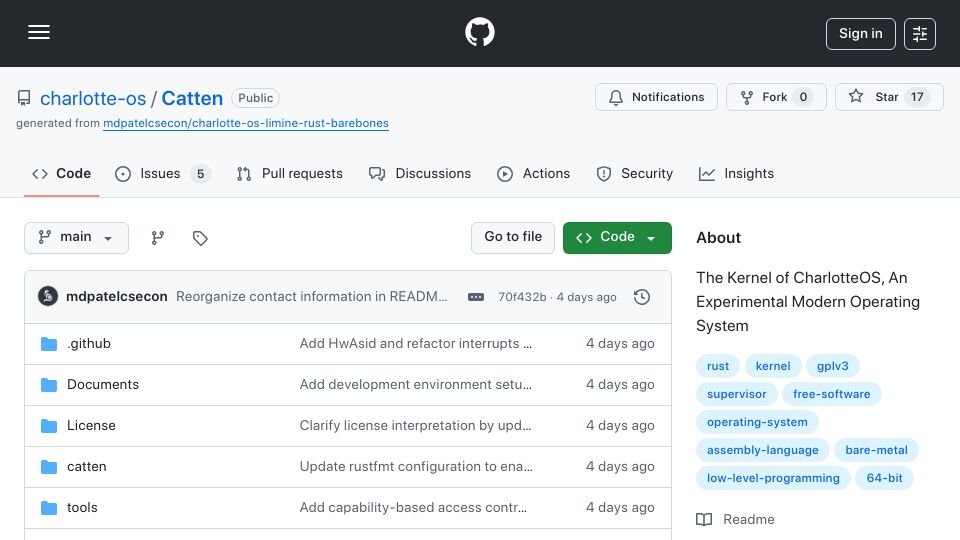View branches via the branch icon
The image size is (960, 540).
click(x=158, y=238)
